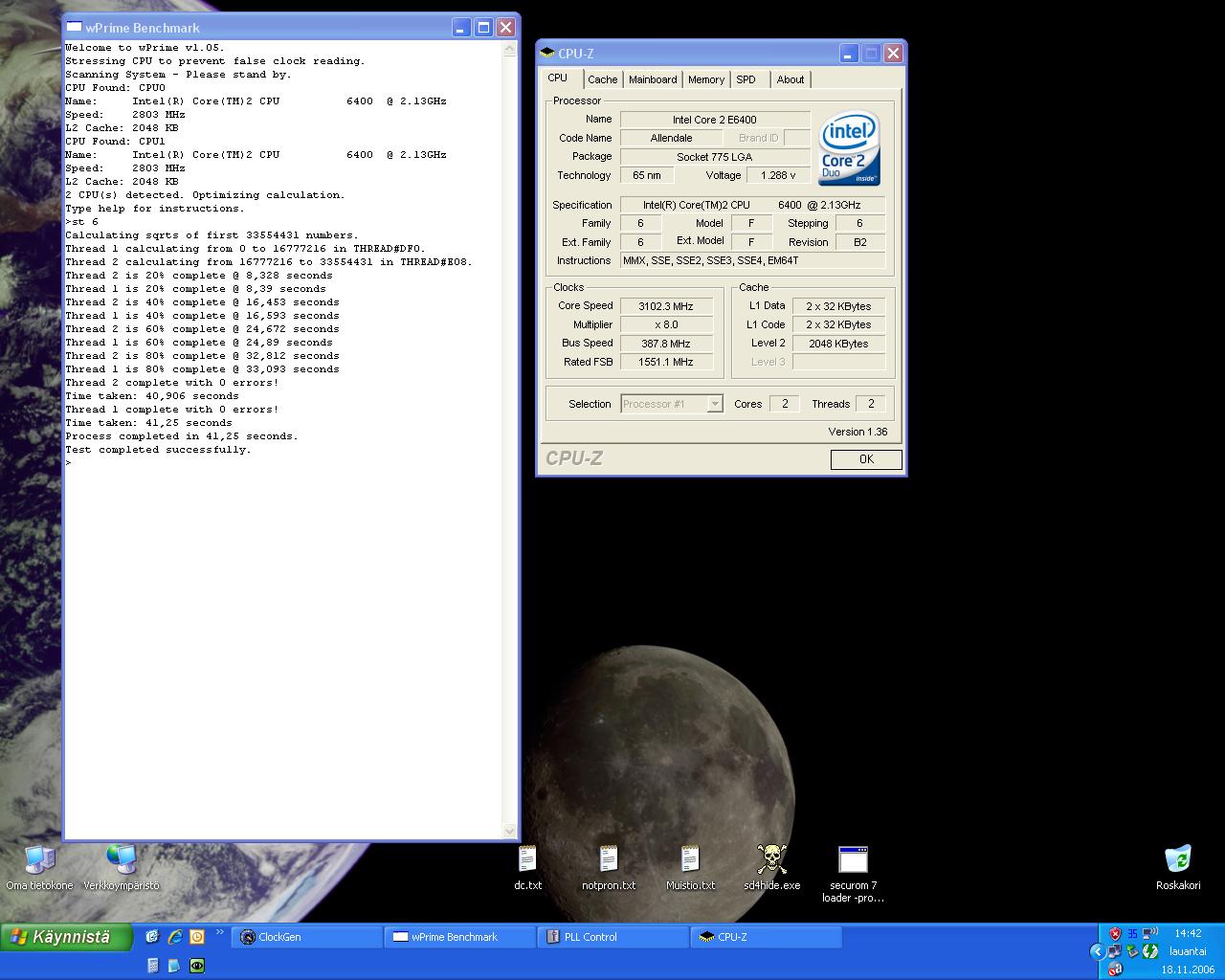The height and width of the screenshot is (980, 1225).
Task: Select the securom 7 loader icon
Action: click(853, 874)
